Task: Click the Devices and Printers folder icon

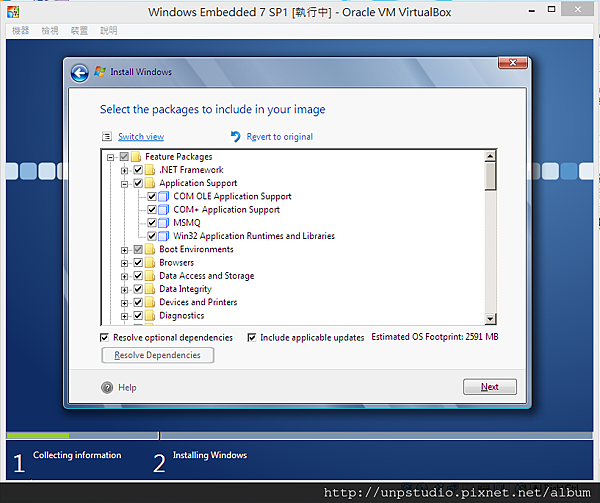Action: pyautogui.click(x=150, y=303)
